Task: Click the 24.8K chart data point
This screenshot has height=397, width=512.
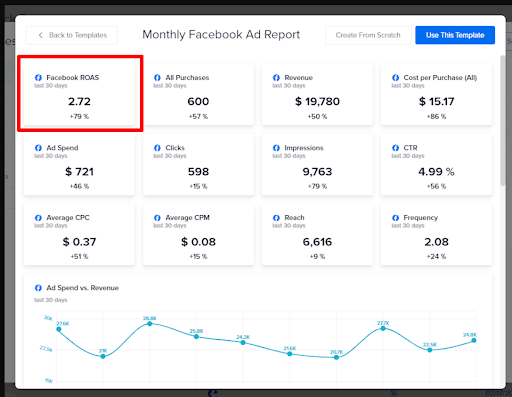Action: (x=474, y=340)
